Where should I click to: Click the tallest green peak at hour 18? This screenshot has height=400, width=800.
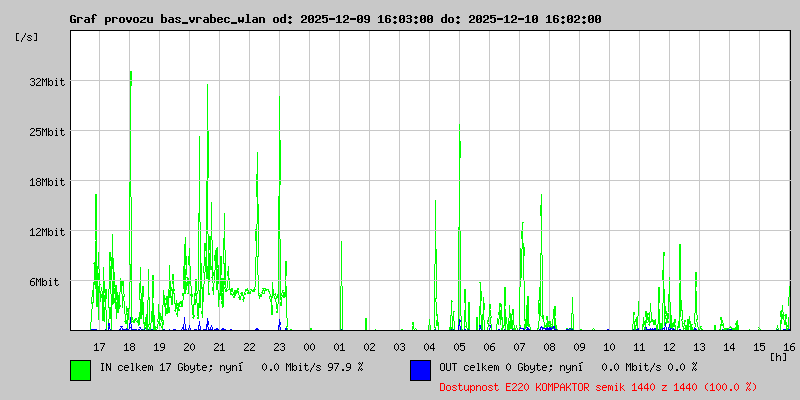click(131, 199)
